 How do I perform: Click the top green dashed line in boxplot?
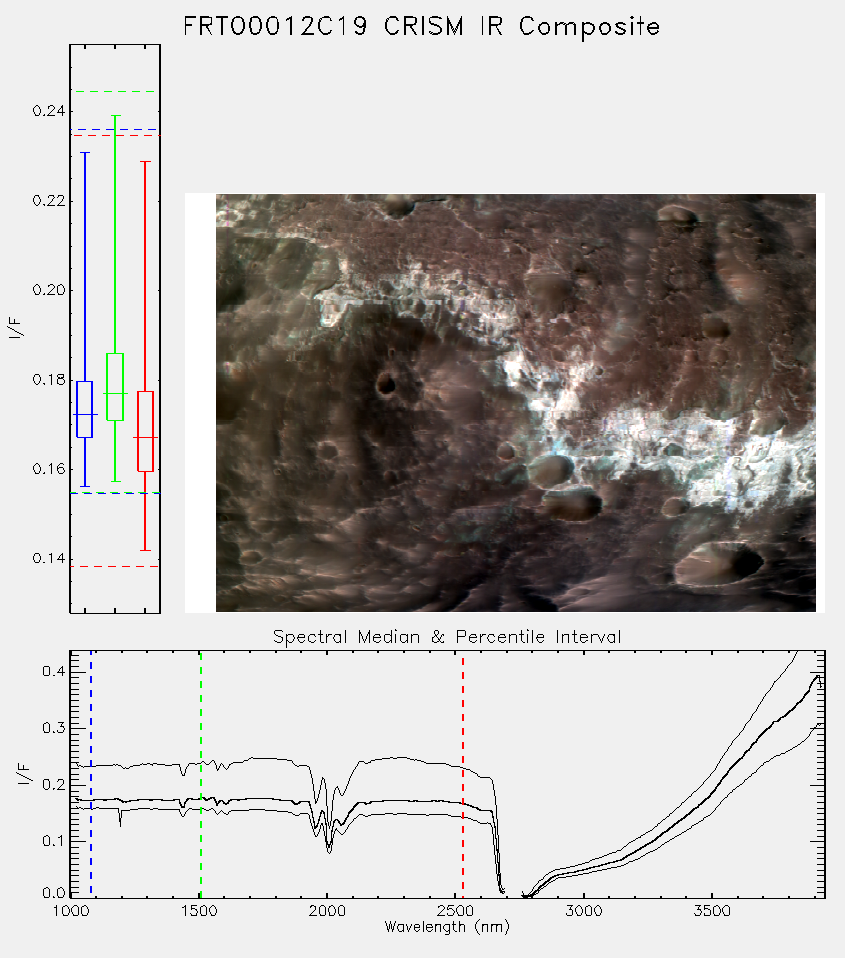(x=115, y=92)
